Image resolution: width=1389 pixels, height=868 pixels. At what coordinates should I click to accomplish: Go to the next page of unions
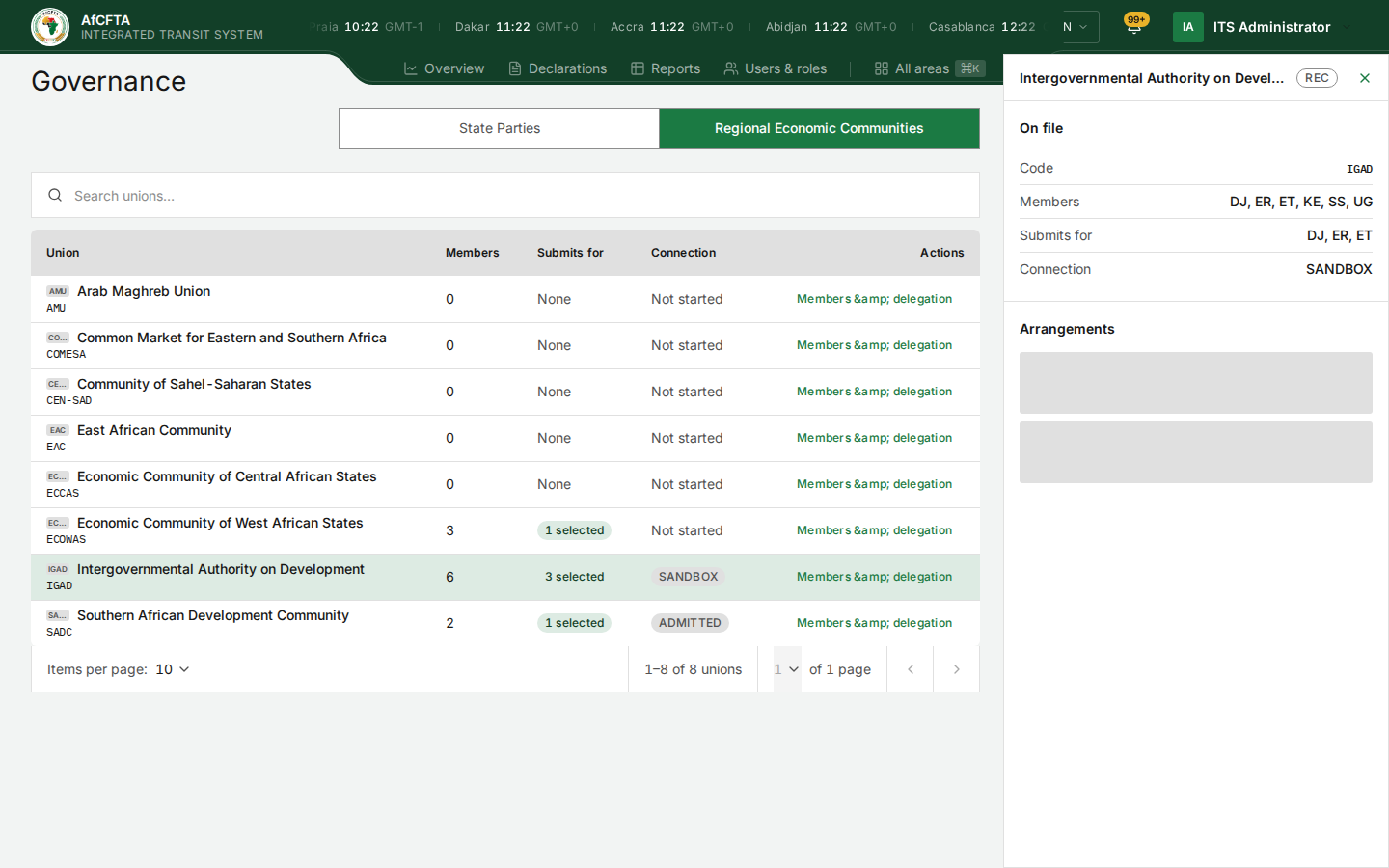pyautogui.click(x=957, y=669)
